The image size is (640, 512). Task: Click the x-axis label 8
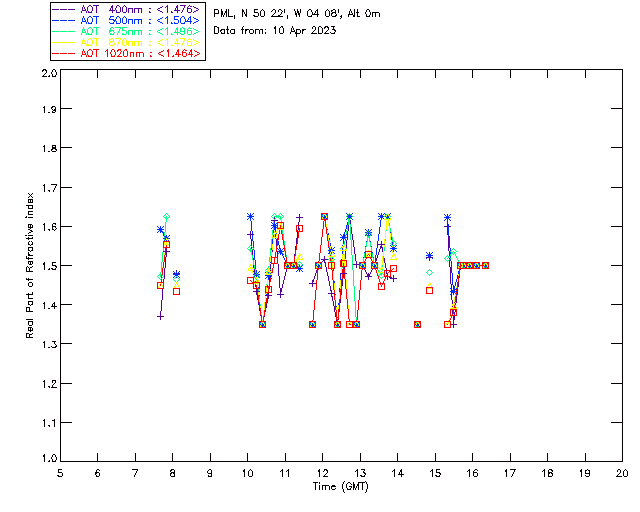[173, 473]
